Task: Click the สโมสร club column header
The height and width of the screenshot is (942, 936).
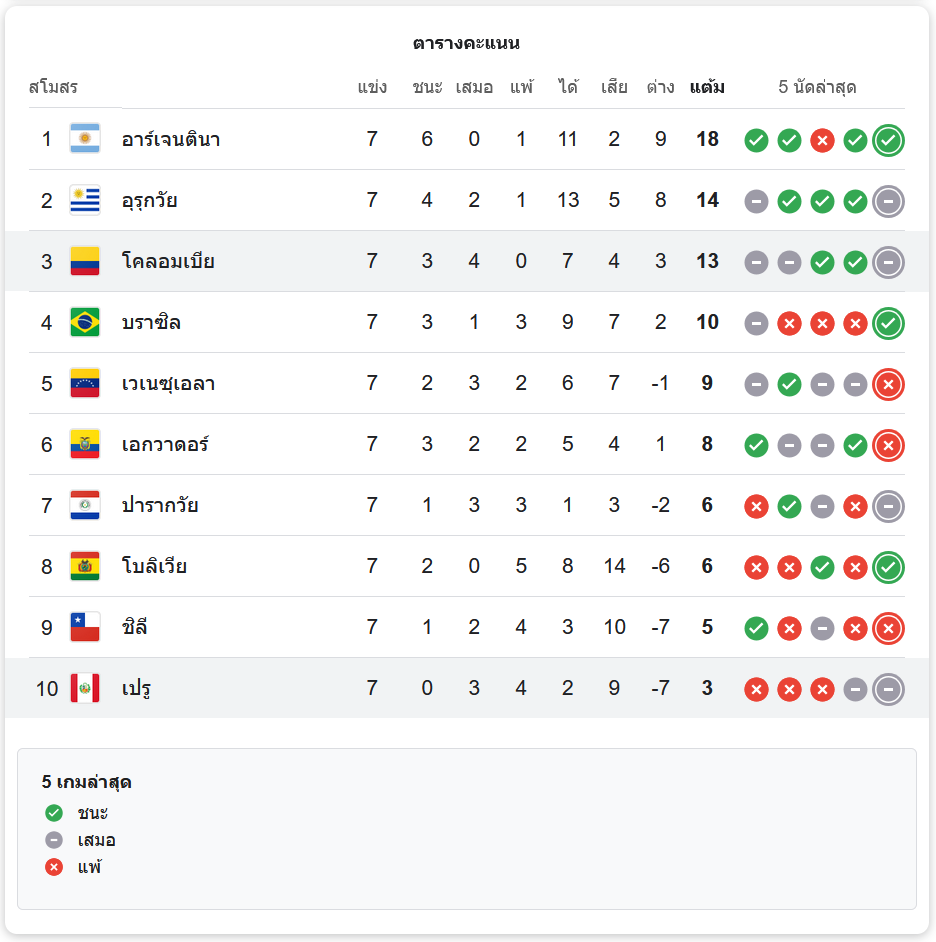Action: coord(53,87)
